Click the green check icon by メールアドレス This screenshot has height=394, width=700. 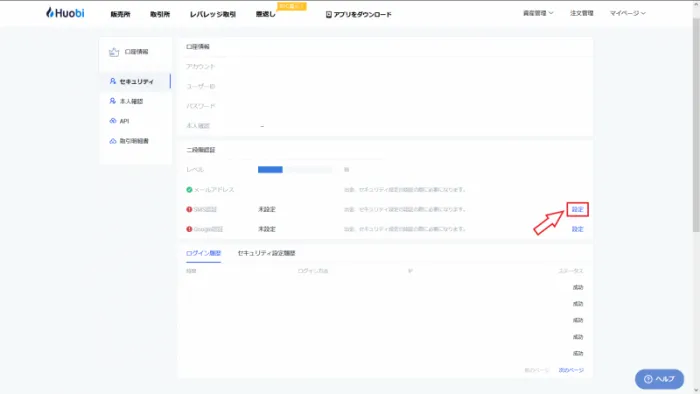click(x=189, y=190)
